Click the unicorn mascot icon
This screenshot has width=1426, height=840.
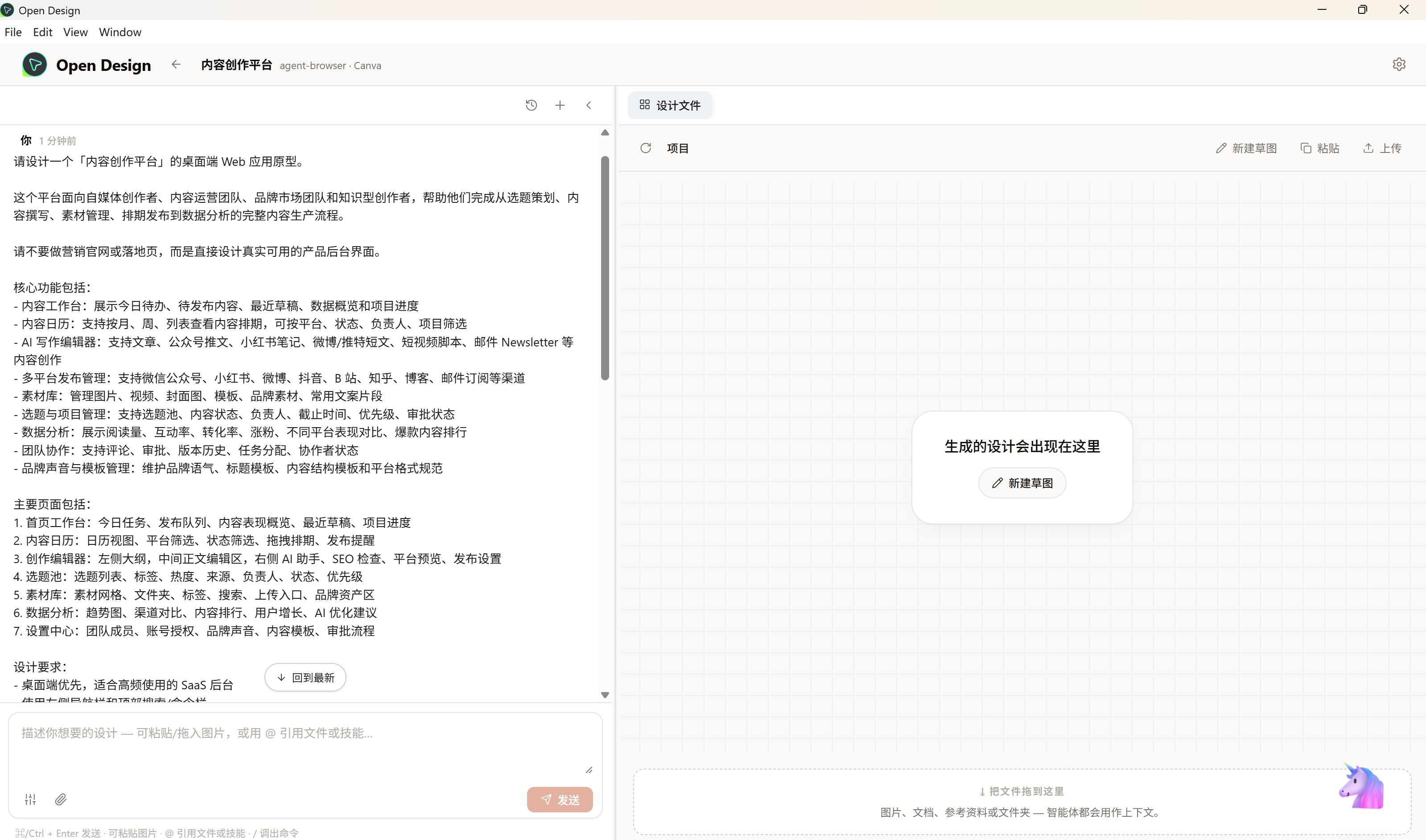point(1362,787)
